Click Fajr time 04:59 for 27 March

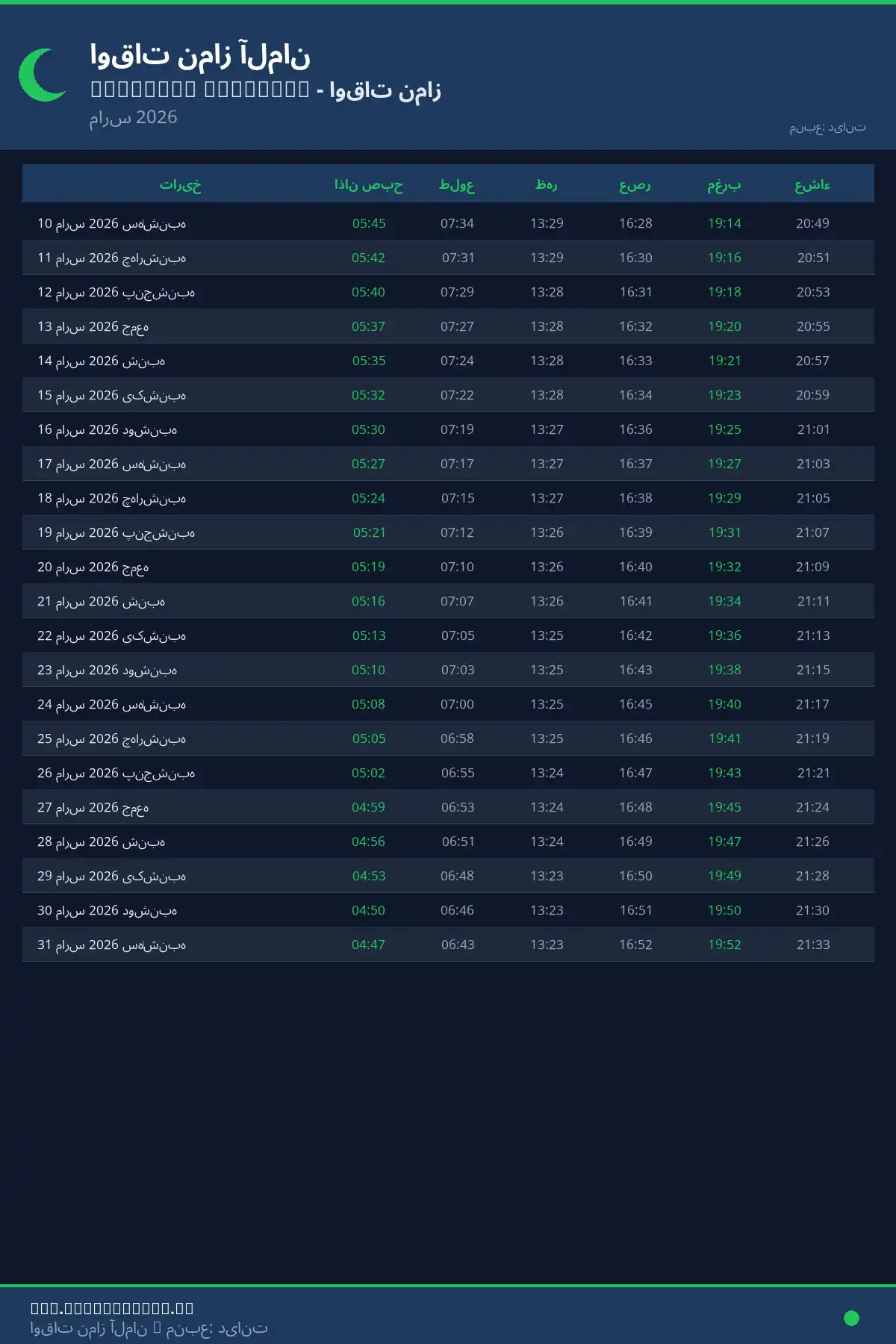pos(369,807)
